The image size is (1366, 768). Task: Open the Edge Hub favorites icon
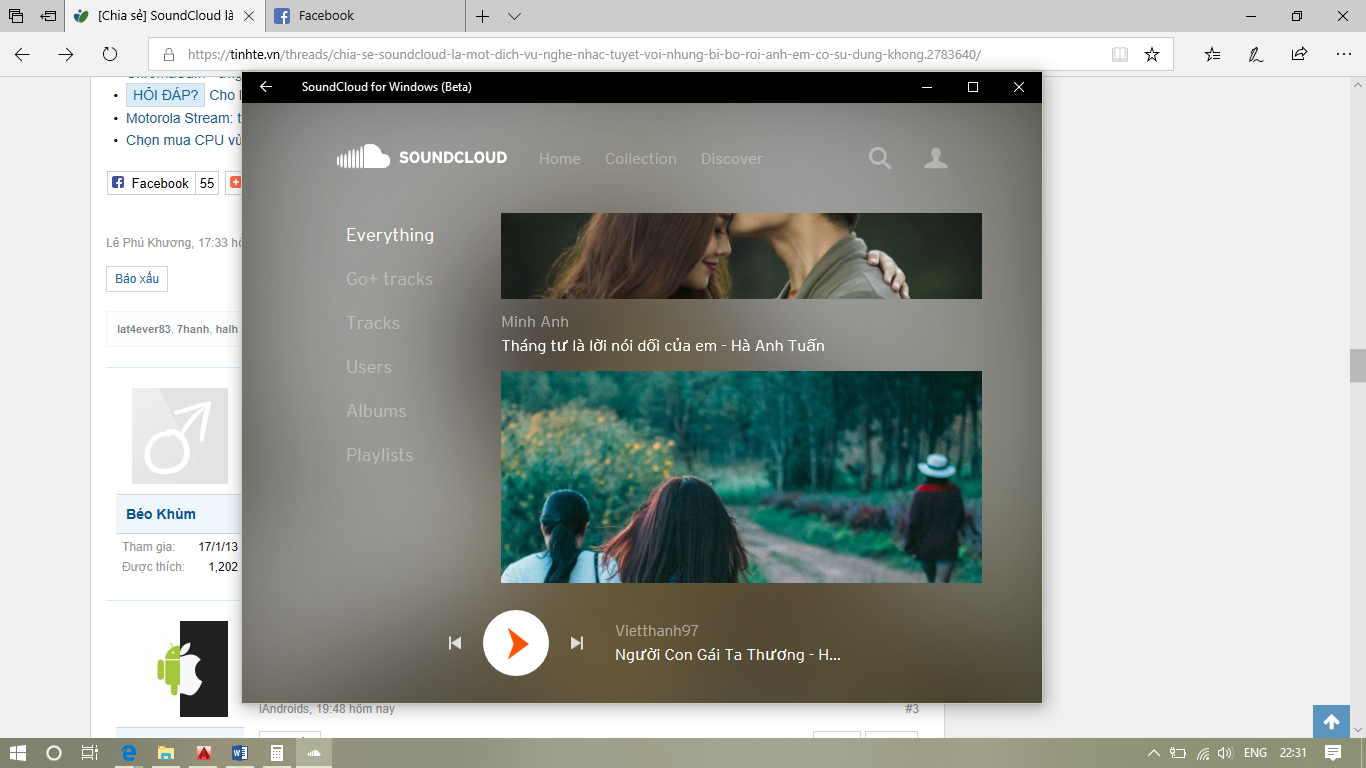(1212, 54)
